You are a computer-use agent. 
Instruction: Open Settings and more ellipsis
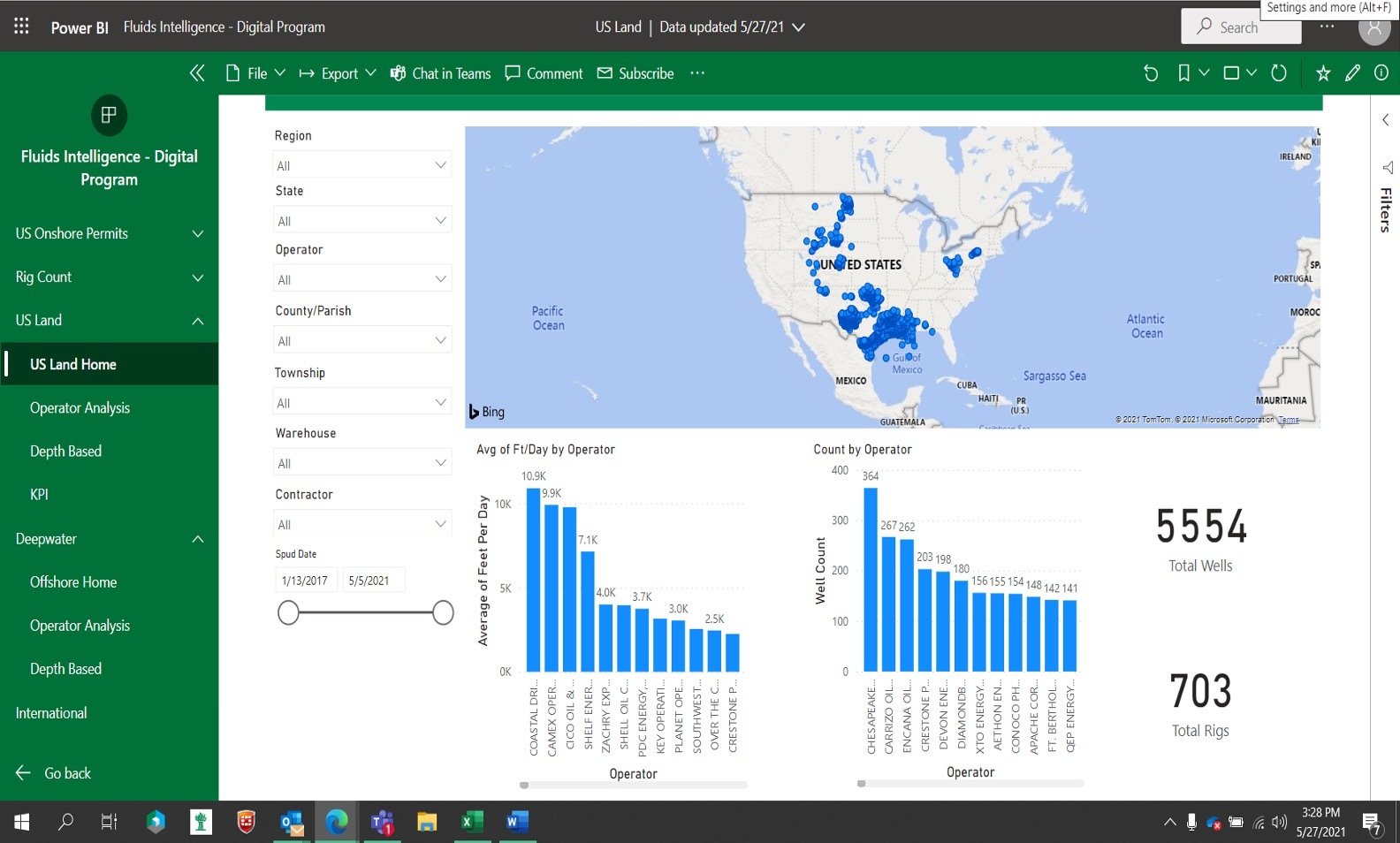(1327, 27)
